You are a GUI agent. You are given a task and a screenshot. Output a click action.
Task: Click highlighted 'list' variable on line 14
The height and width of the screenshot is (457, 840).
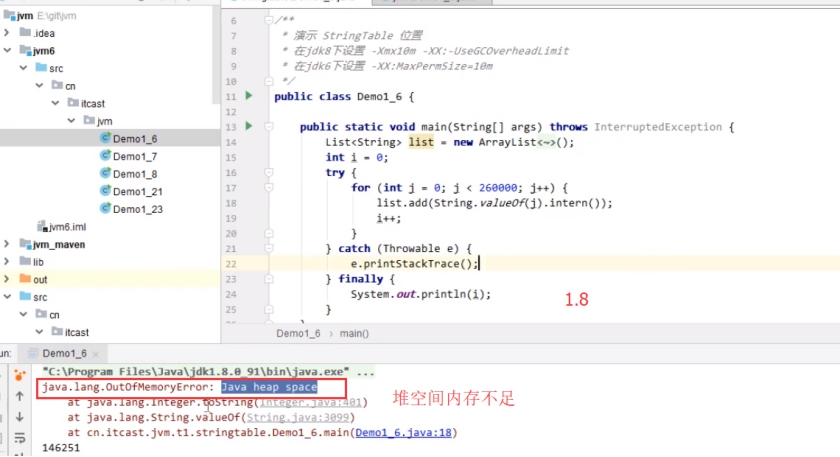[x=421, y=143]
